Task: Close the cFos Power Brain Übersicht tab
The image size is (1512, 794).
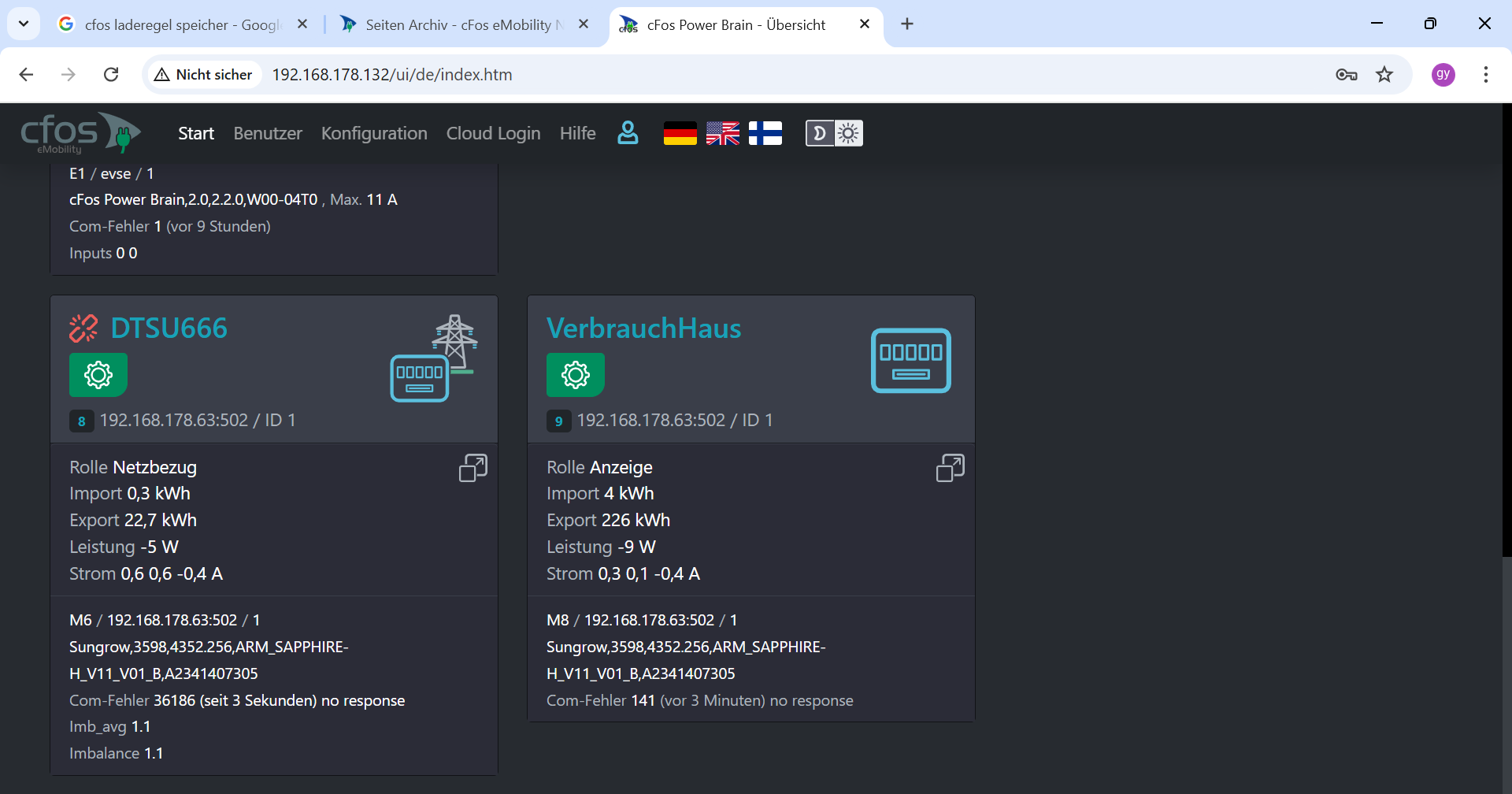Action: click(x=865, y=24)
